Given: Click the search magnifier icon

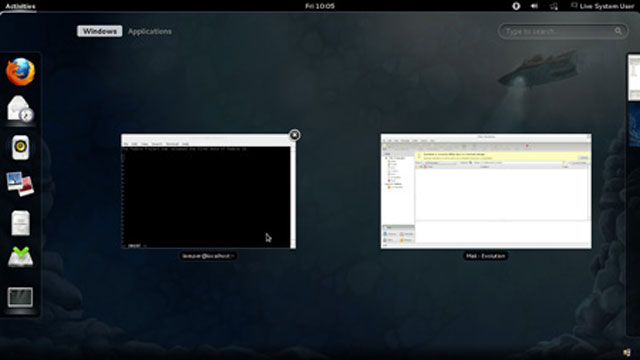Looking at the screenshot, I should (618, 31).
